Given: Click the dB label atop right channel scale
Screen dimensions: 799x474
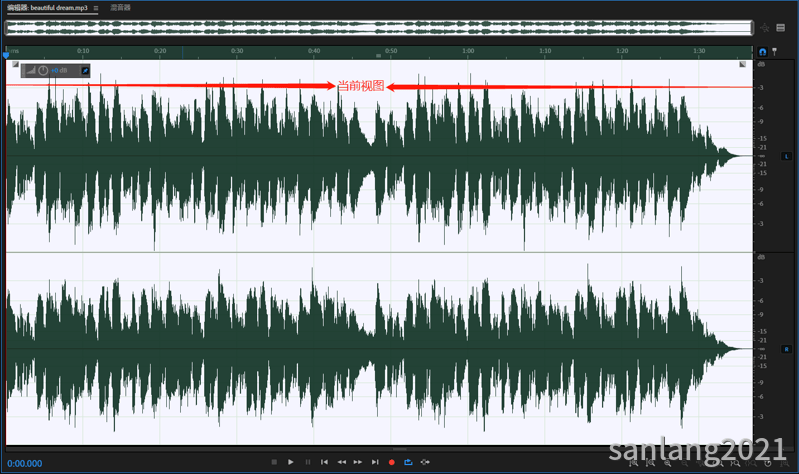Looking at the screenshot, I should [761, 257].
